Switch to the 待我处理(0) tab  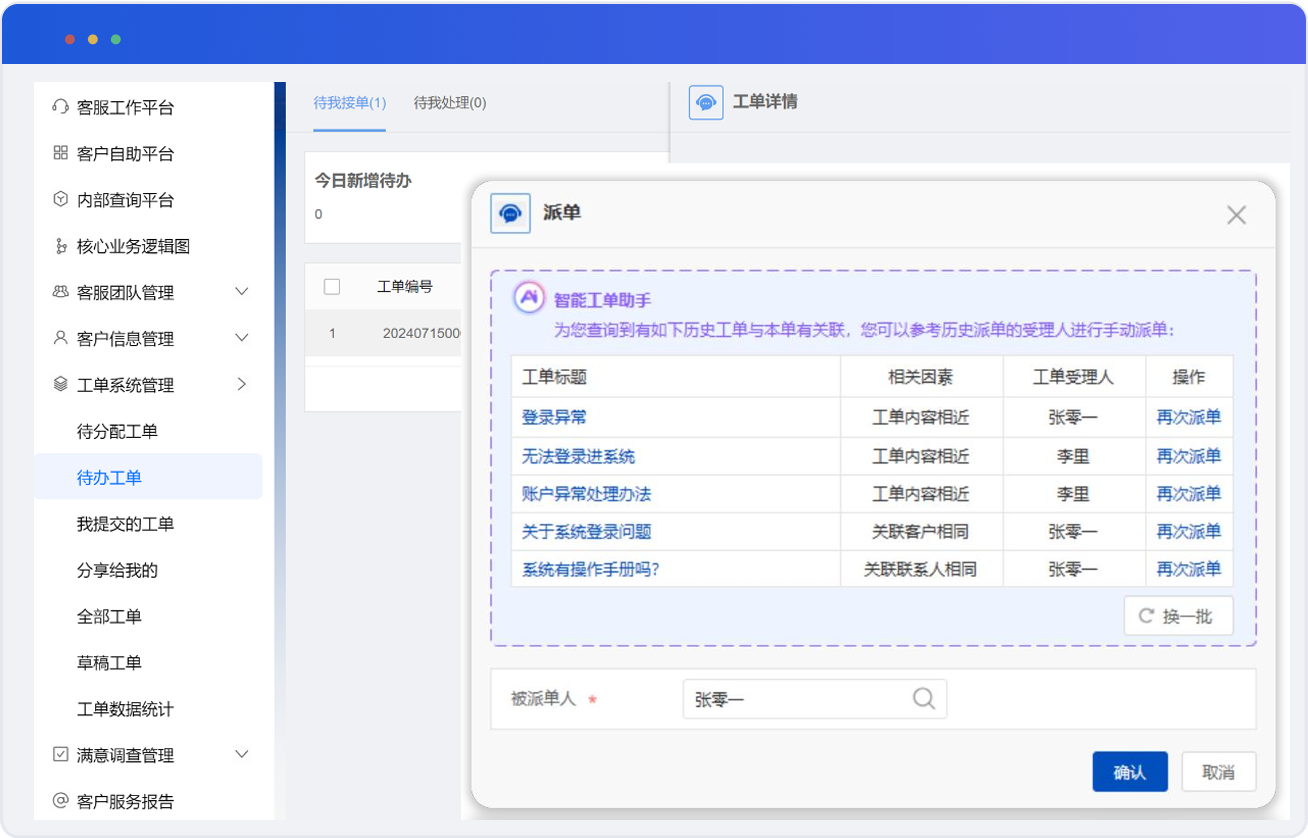450,103
